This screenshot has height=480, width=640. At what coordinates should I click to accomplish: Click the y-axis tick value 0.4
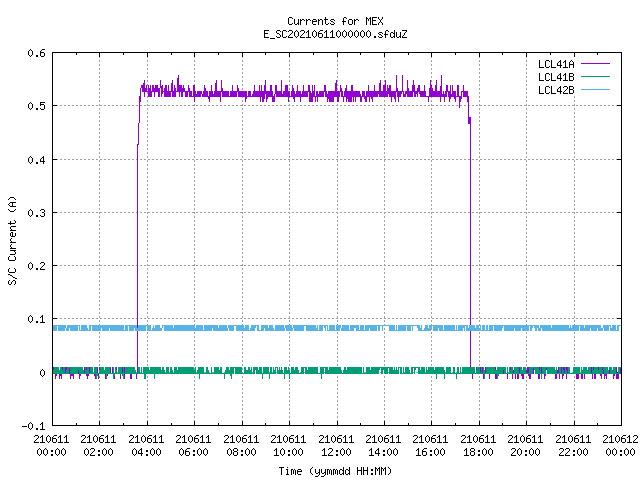[36, 160]
